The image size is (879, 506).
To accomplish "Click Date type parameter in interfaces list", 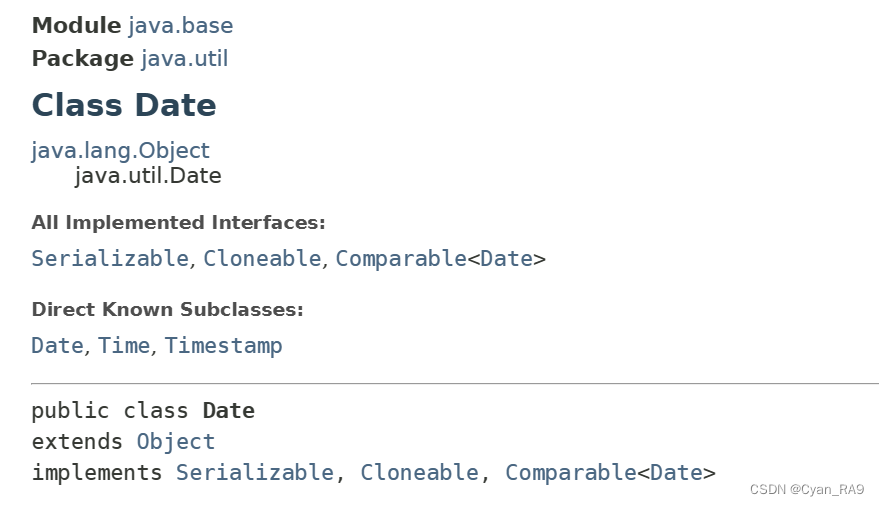I will [x=506, y=259].
